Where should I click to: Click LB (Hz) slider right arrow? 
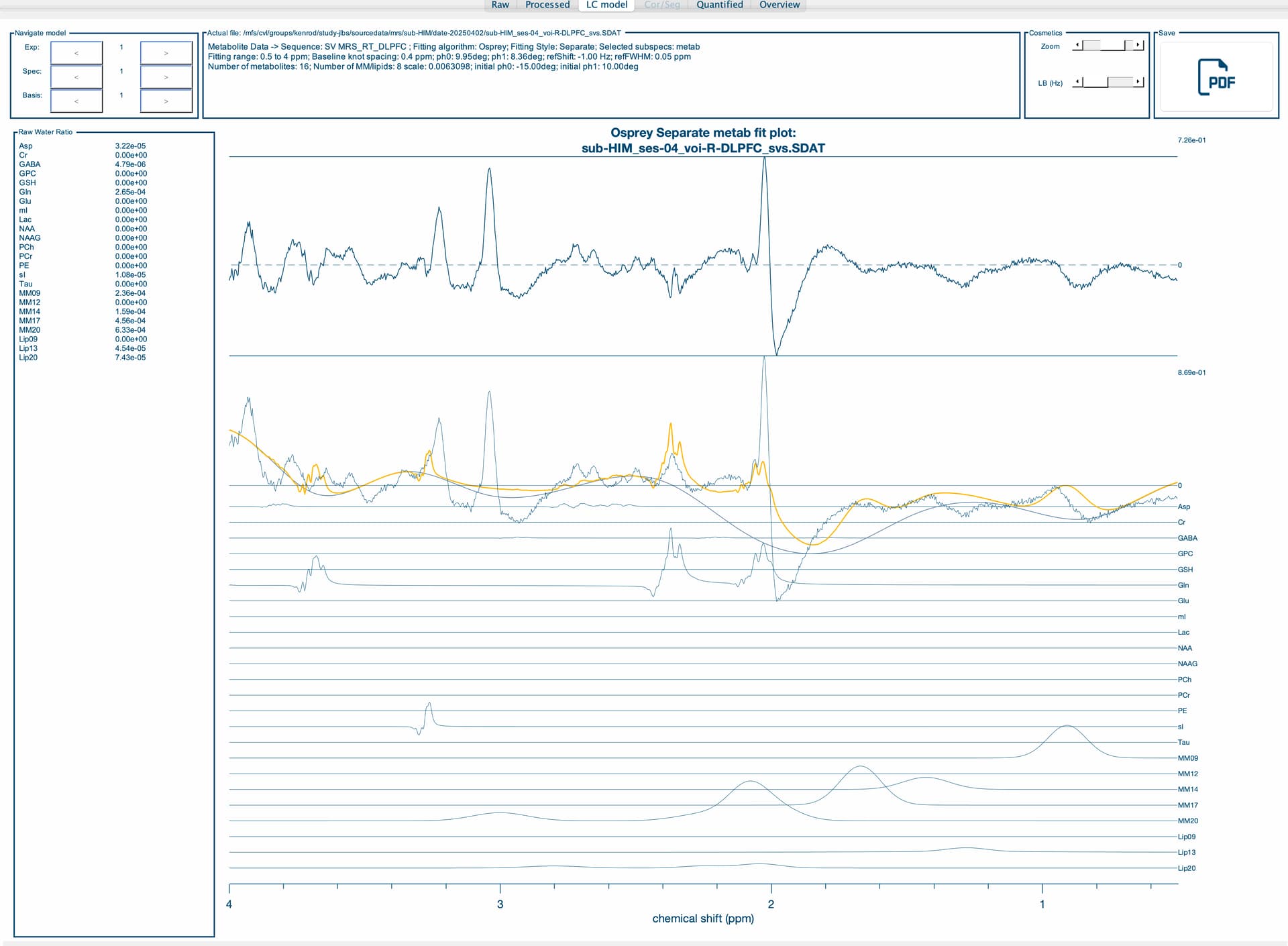1138,82
